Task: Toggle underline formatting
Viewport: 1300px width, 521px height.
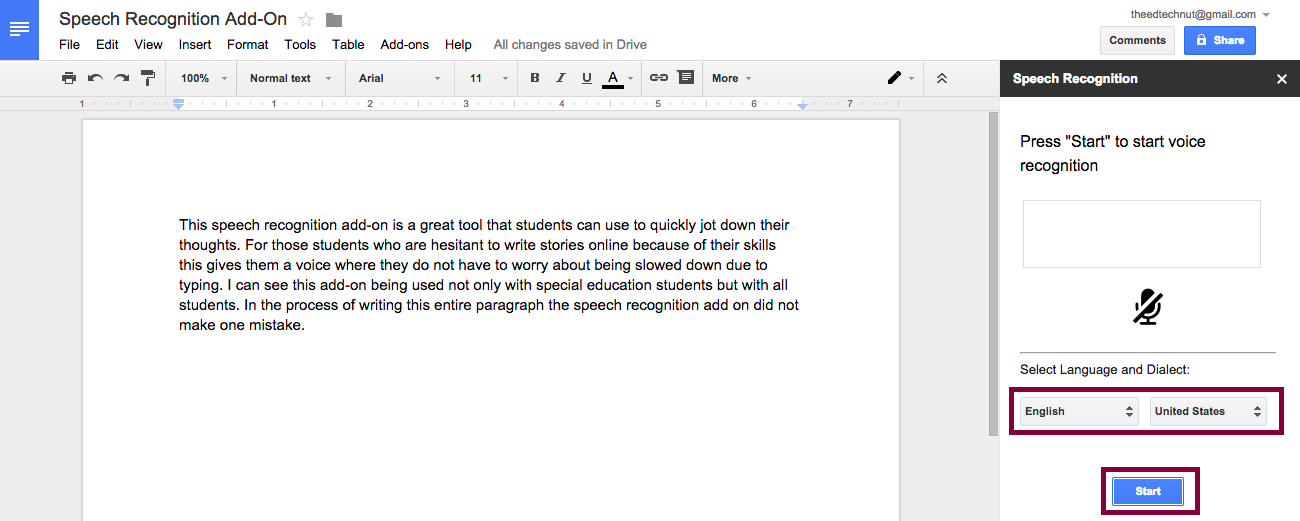Action: click(x=586, y=78)
